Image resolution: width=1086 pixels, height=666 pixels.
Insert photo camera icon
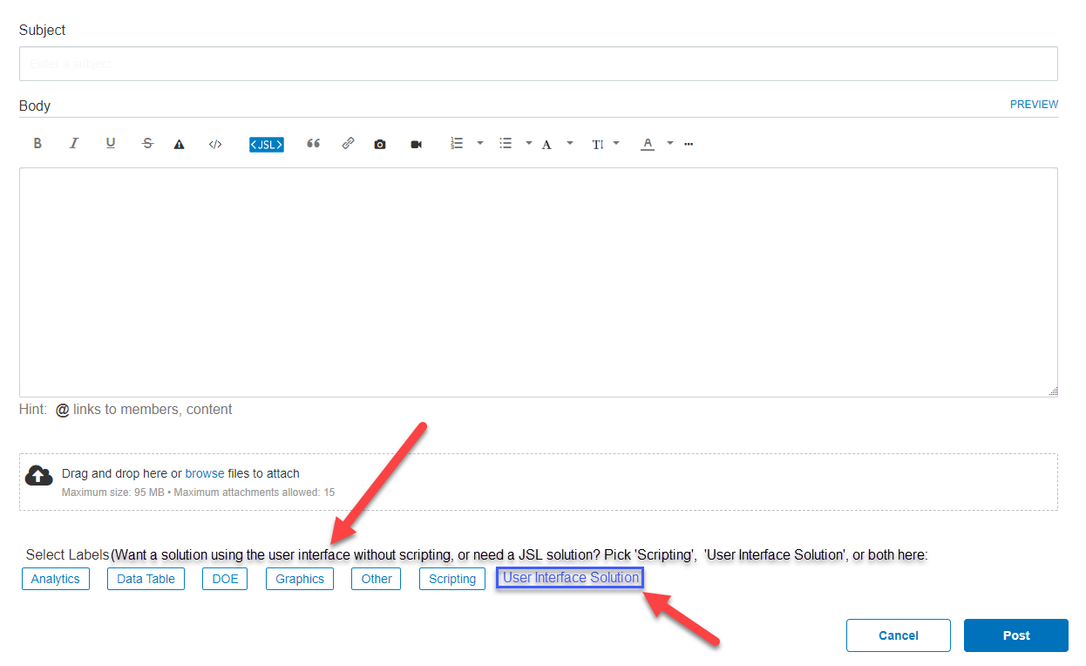(x=380, y=144)
